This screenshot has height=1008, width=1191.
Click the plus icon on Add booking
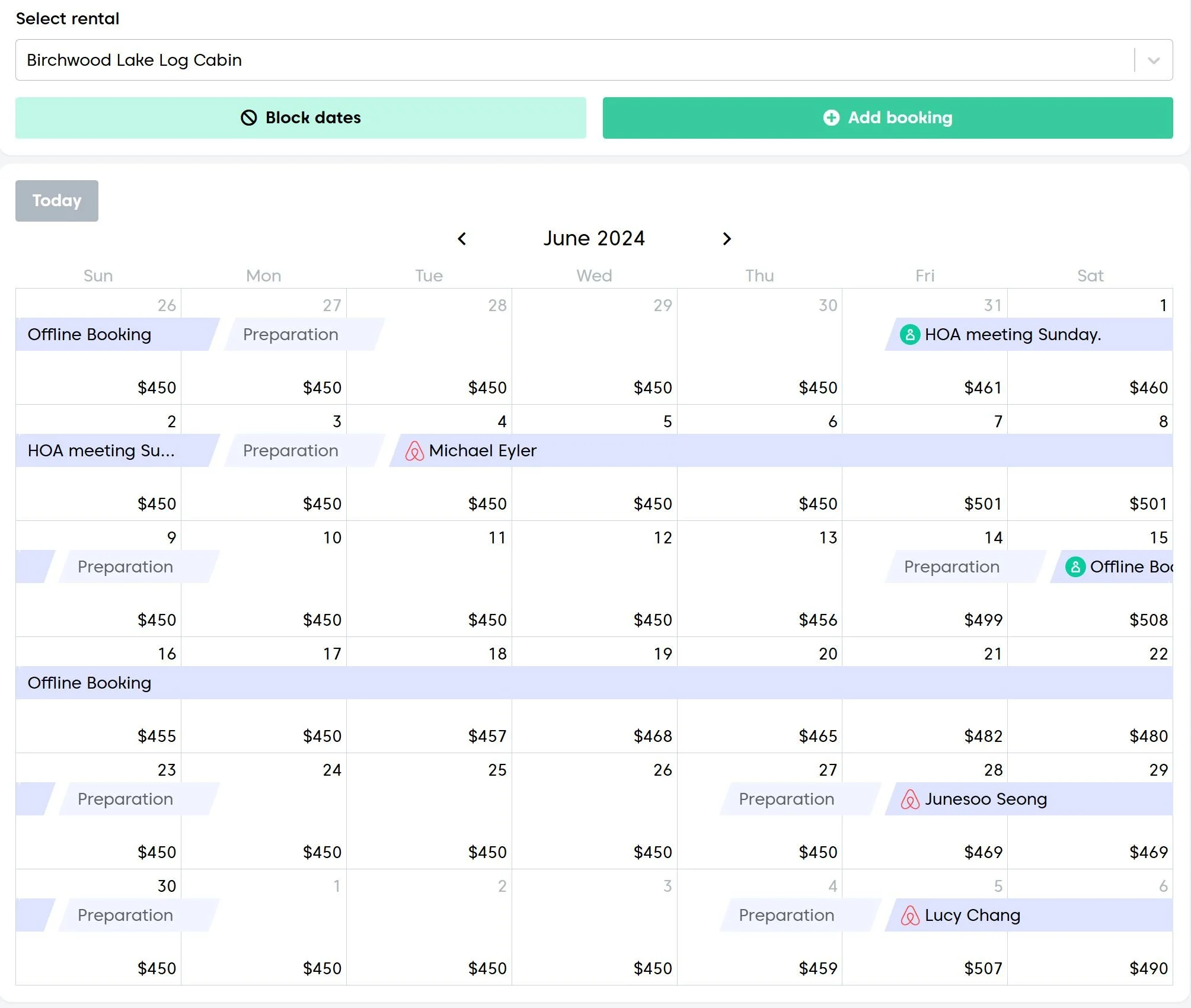[831, 118]
